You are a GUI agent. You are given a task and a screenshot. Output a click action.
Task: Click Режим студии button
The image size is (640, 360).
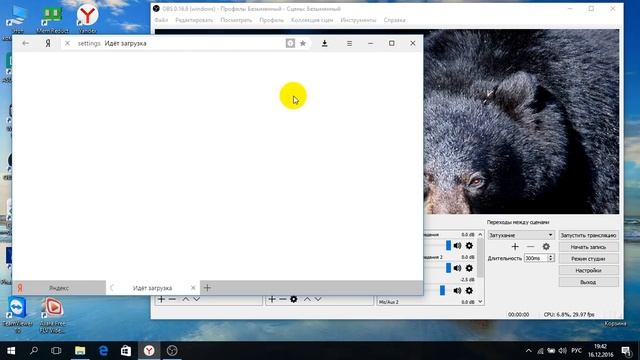588,259
